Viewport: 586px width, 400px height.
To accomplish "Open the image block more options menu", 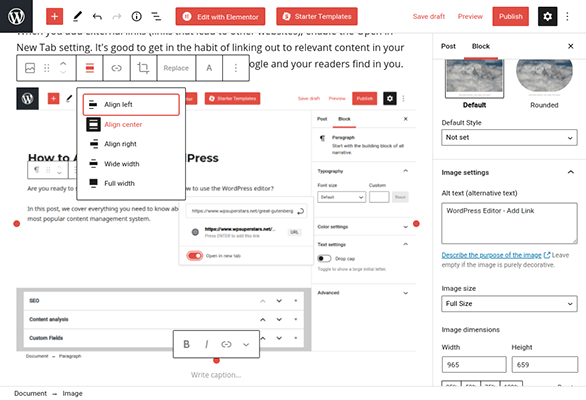I will 236,68.
